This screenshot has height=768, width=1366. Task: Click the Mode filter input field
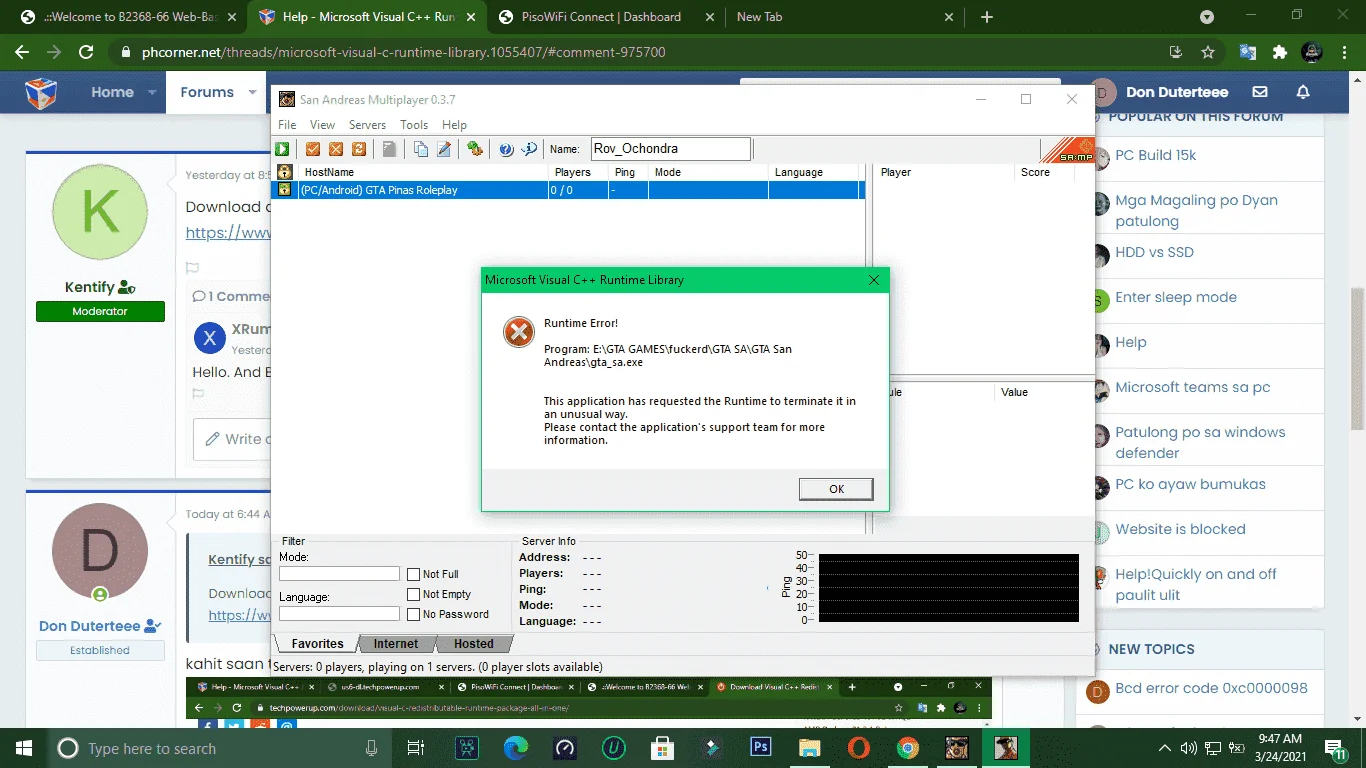click(x=339, y=574)
